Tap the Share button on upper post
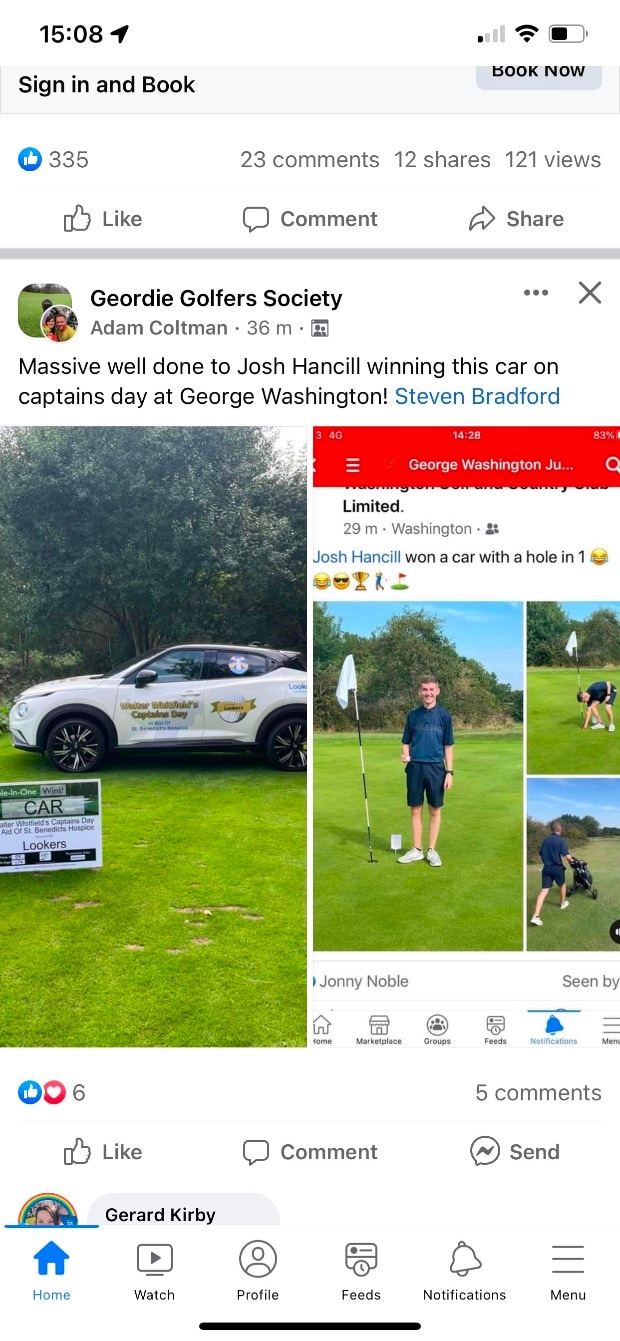Screen dimensions: 620x1341 516,219
